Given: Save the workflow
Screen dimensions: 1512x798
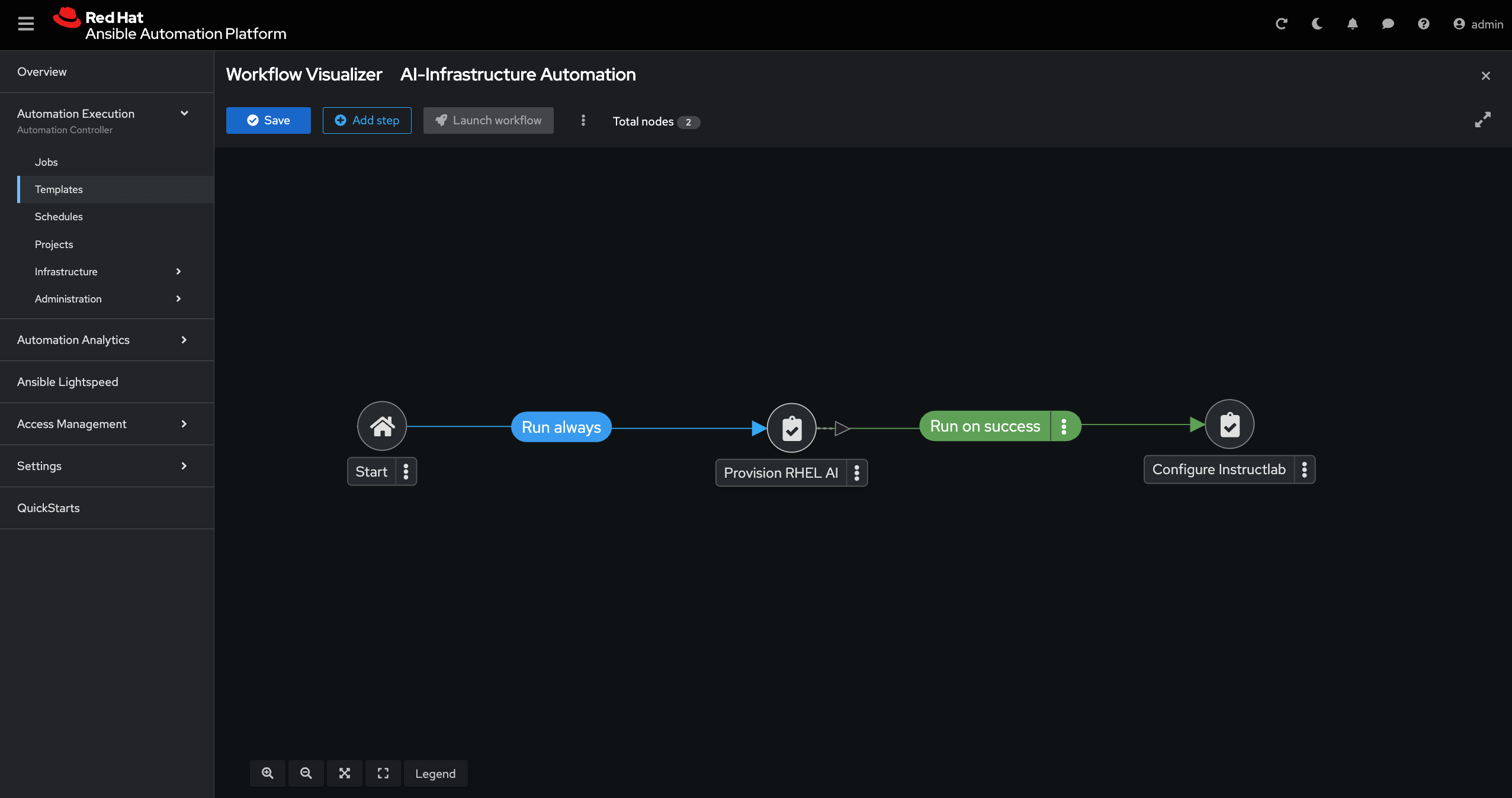Looking at the screenshot, I should coord(268,120).
